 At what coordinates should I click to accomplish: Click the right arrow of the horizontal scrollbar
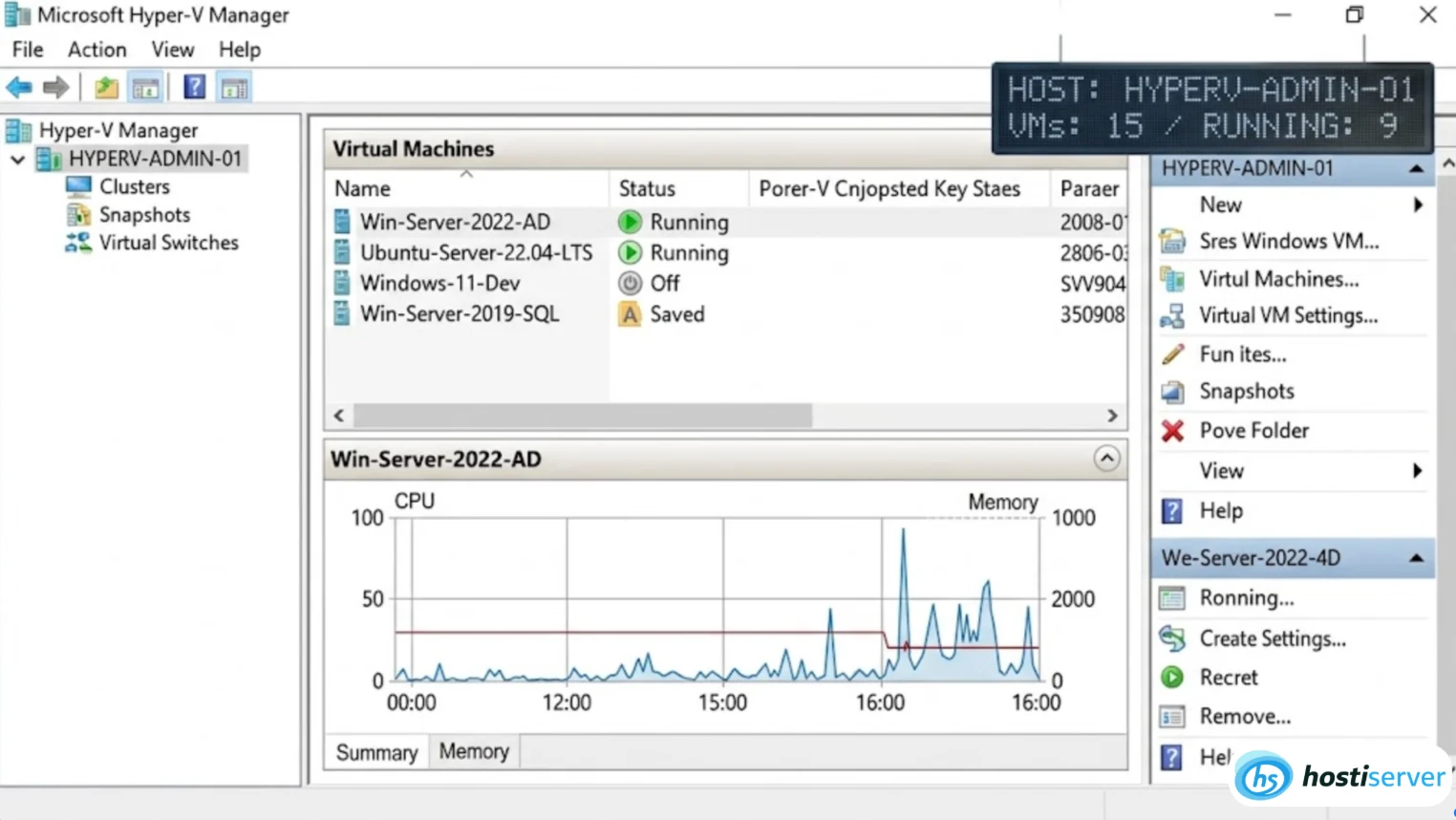pos(1112,416)
